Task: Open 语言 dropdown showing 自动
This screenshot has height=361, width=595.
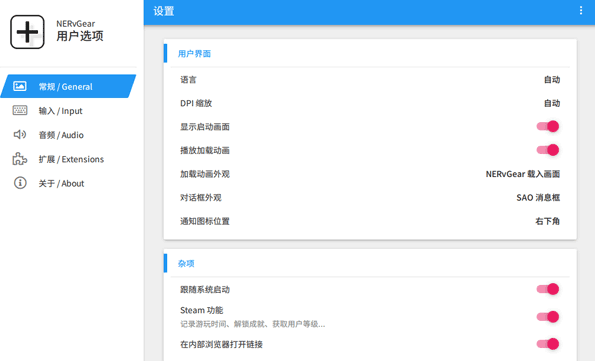Action: click(x=552, y=80)
